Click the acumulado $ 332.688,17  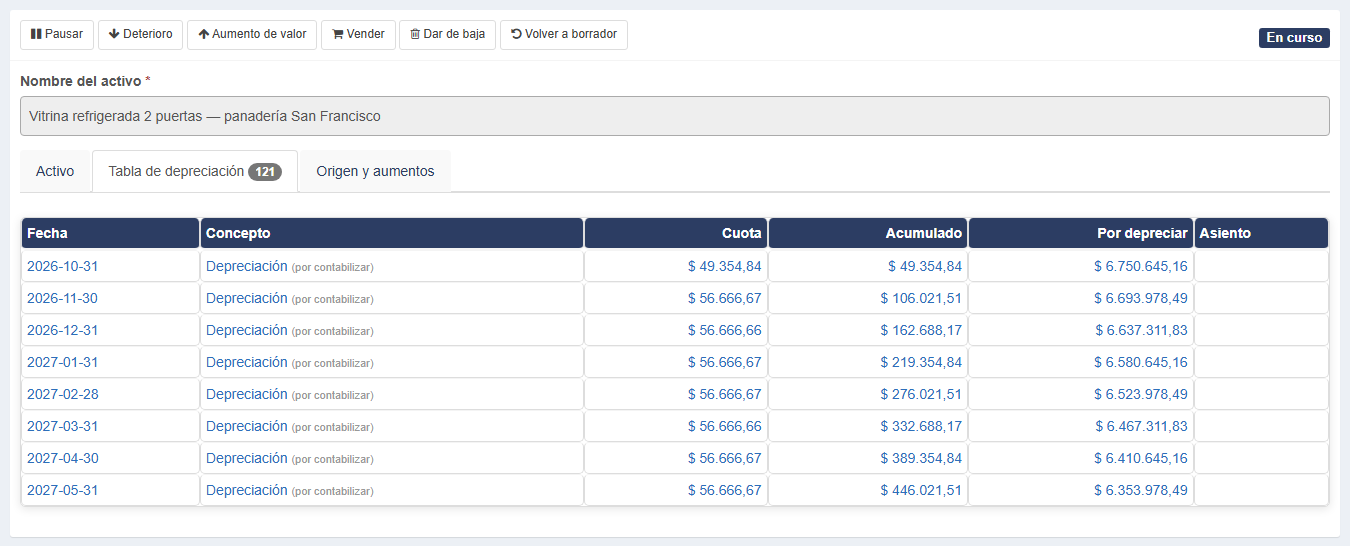[x=921, y=426]
